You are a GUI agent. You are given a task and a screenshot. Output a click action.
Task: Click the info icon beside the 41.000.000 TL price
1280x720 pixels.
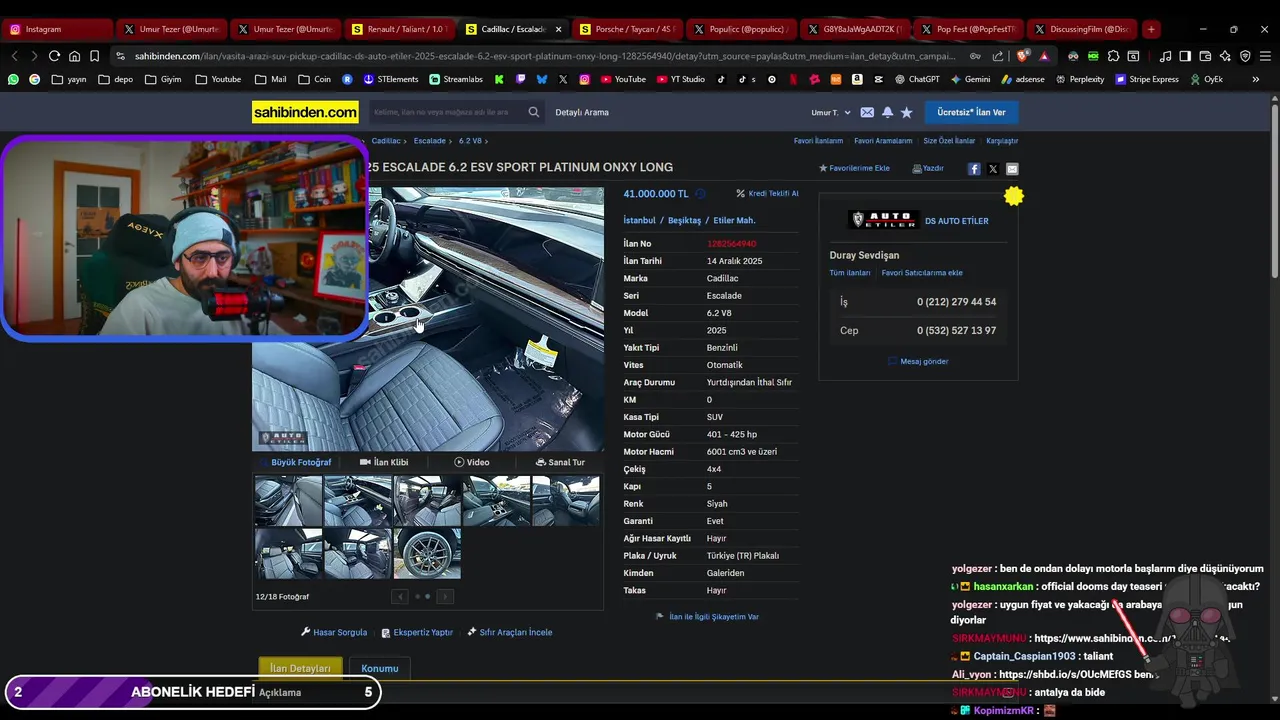pyautogui.click(x=700, y=194)
